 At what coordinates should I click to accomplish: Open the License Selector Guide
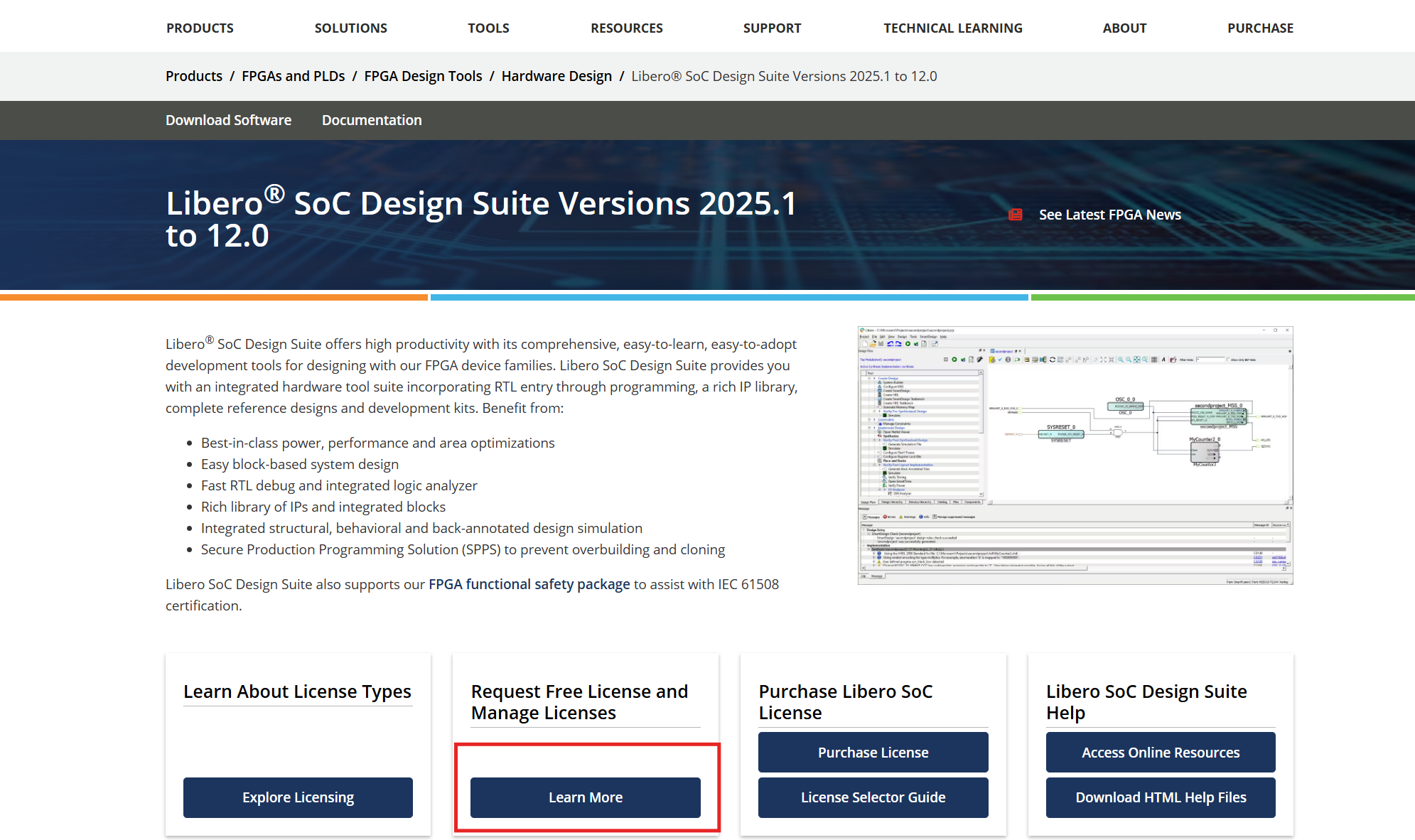[873, 797]
